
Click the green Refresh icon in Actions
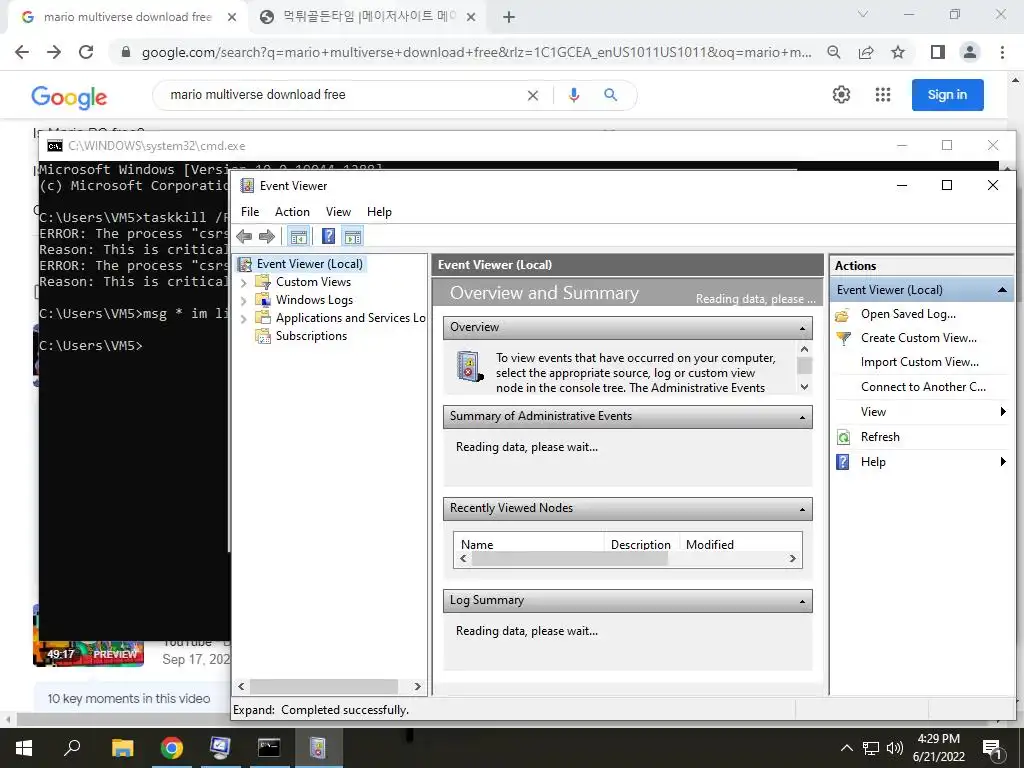tap(843, 437)
